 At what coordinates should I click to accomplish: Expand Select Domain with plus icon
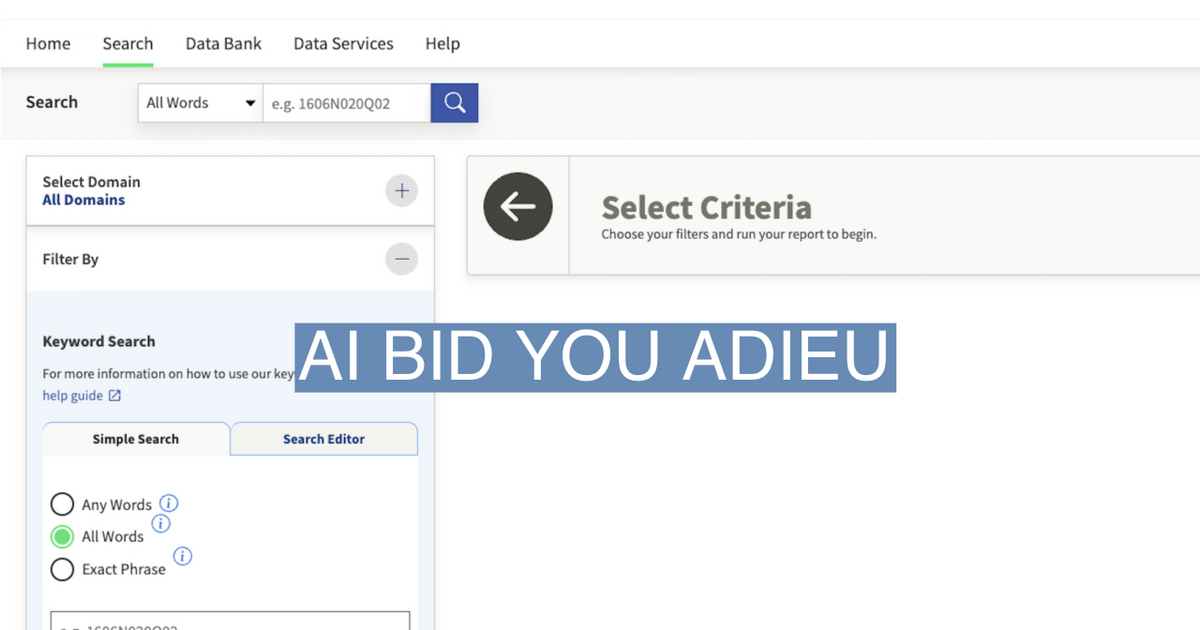pyautogui.click(x=401, y=191)
